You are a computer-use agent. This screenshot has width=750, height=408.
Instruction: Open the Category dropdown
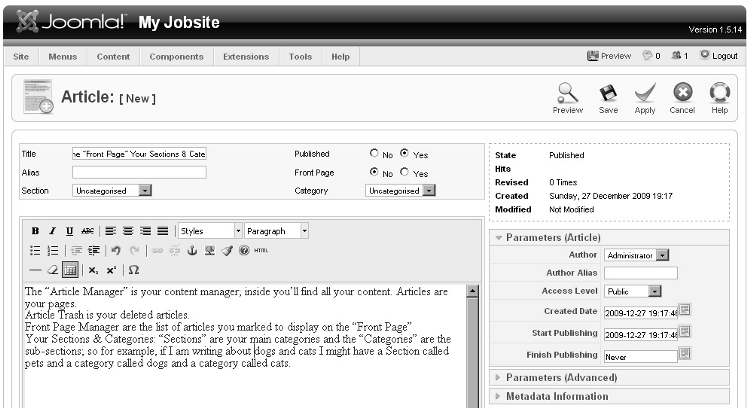pyautogui.click(x=400, y=190)
